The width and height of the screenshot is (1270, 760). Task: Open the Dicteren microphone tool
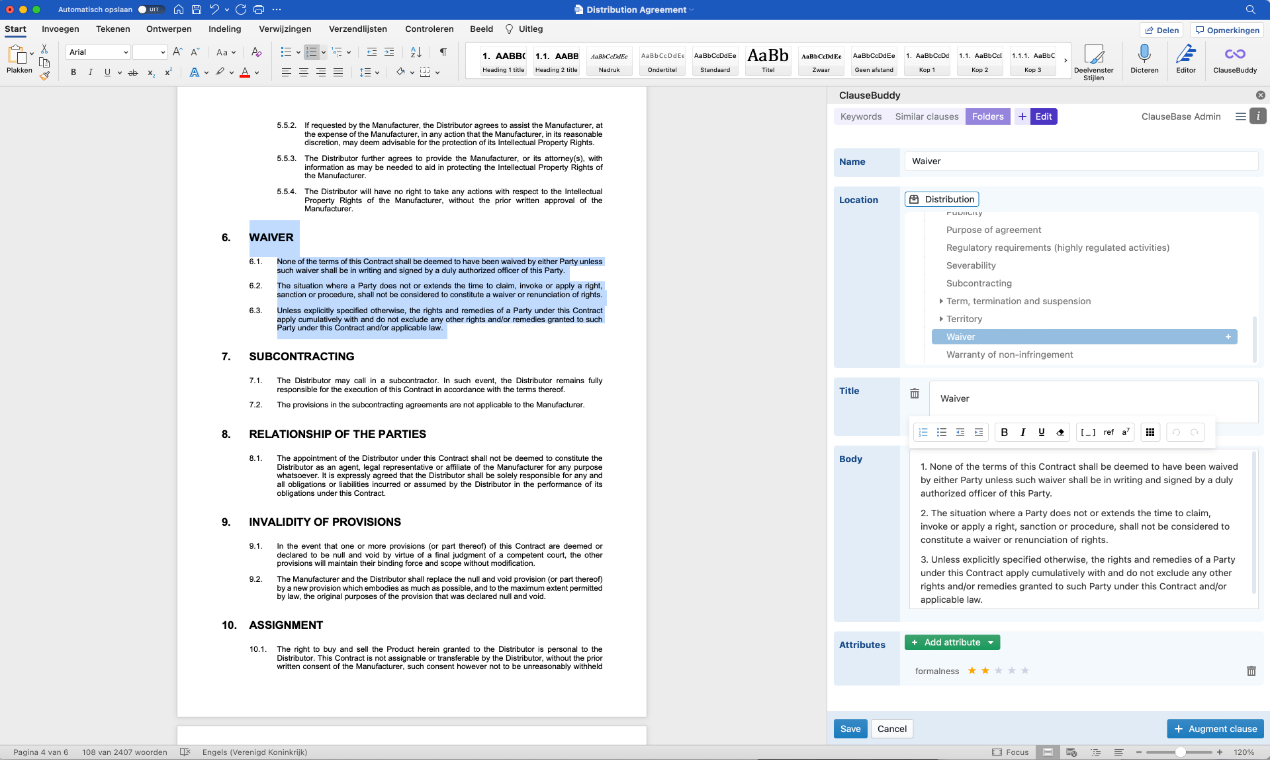1144,55
